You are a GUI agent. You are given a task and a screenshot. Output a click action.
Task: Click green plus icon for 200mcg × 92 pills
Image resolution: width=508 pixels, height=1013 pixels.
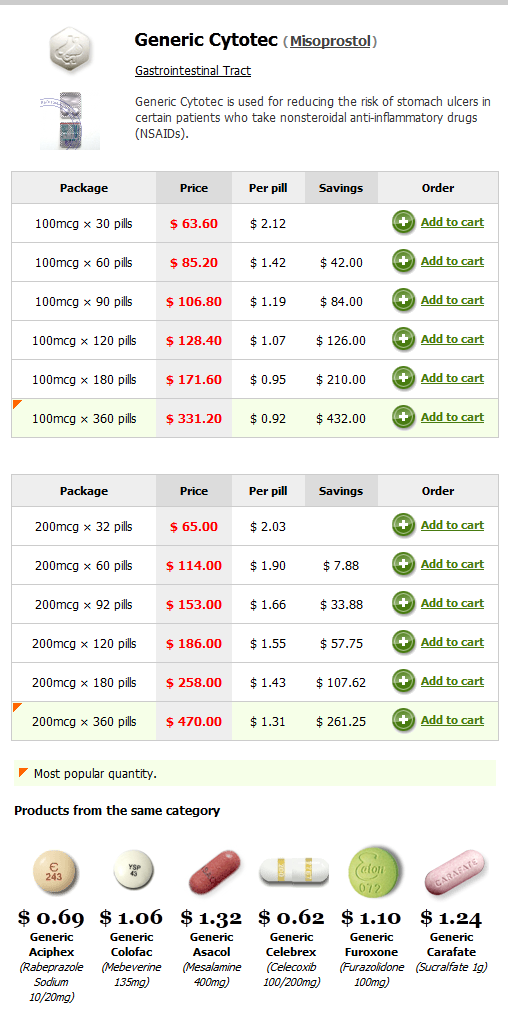point(403,604)
